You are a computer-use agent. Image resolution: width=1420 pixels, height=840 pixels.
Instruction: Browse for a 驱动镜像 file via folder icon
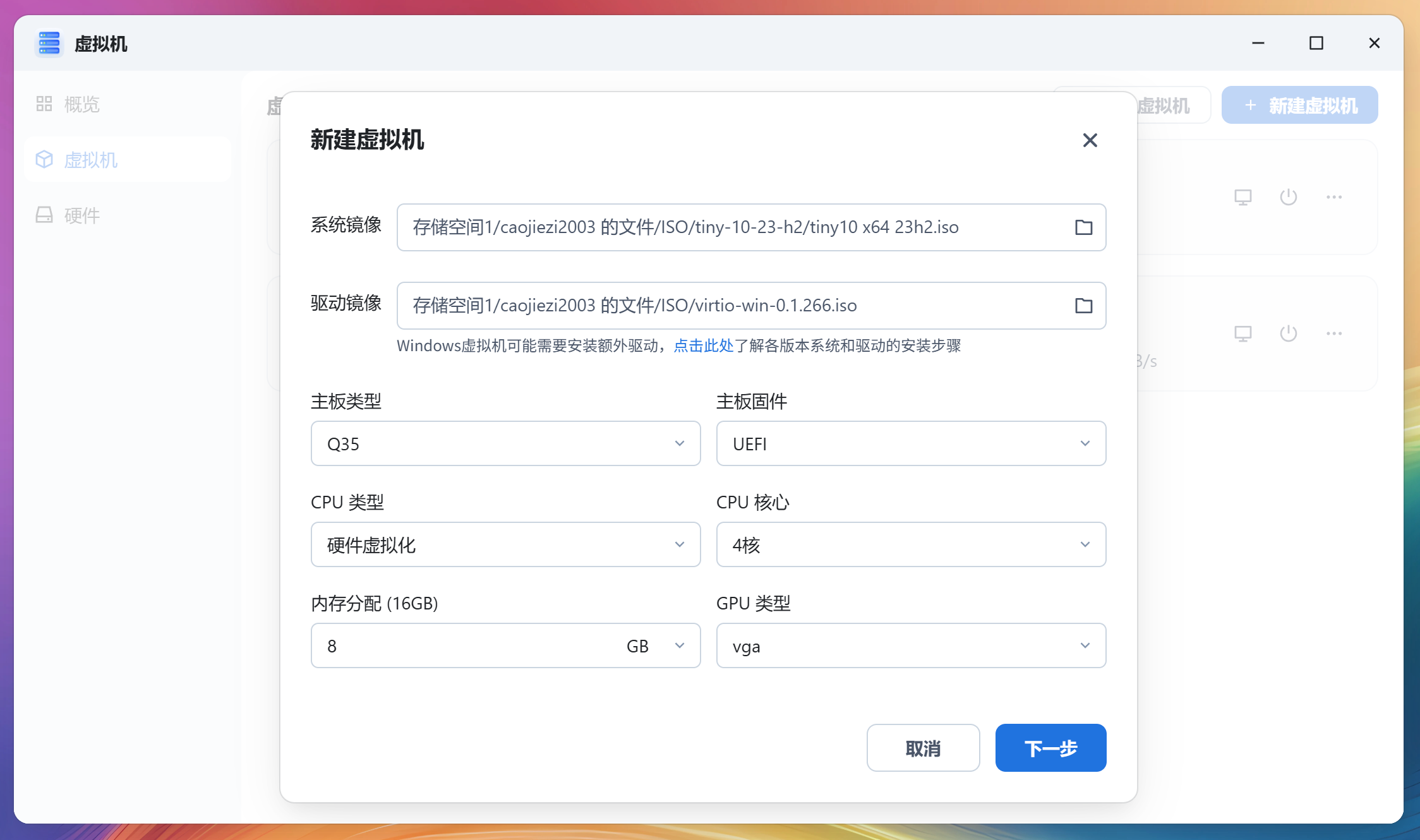[x=1084, y=306]
